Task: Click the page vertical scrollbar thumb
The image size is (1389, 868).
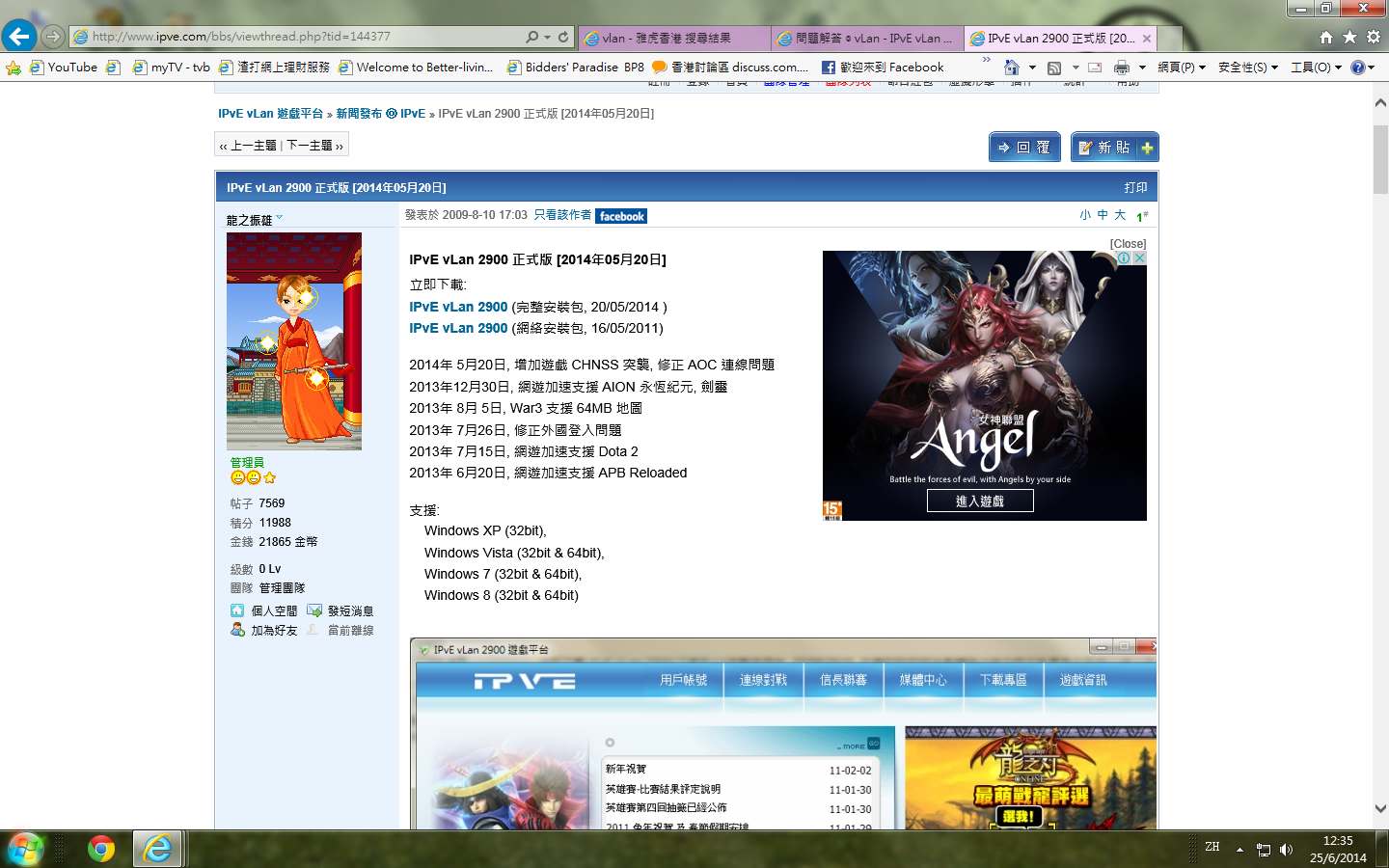Action: point(1380,159)
